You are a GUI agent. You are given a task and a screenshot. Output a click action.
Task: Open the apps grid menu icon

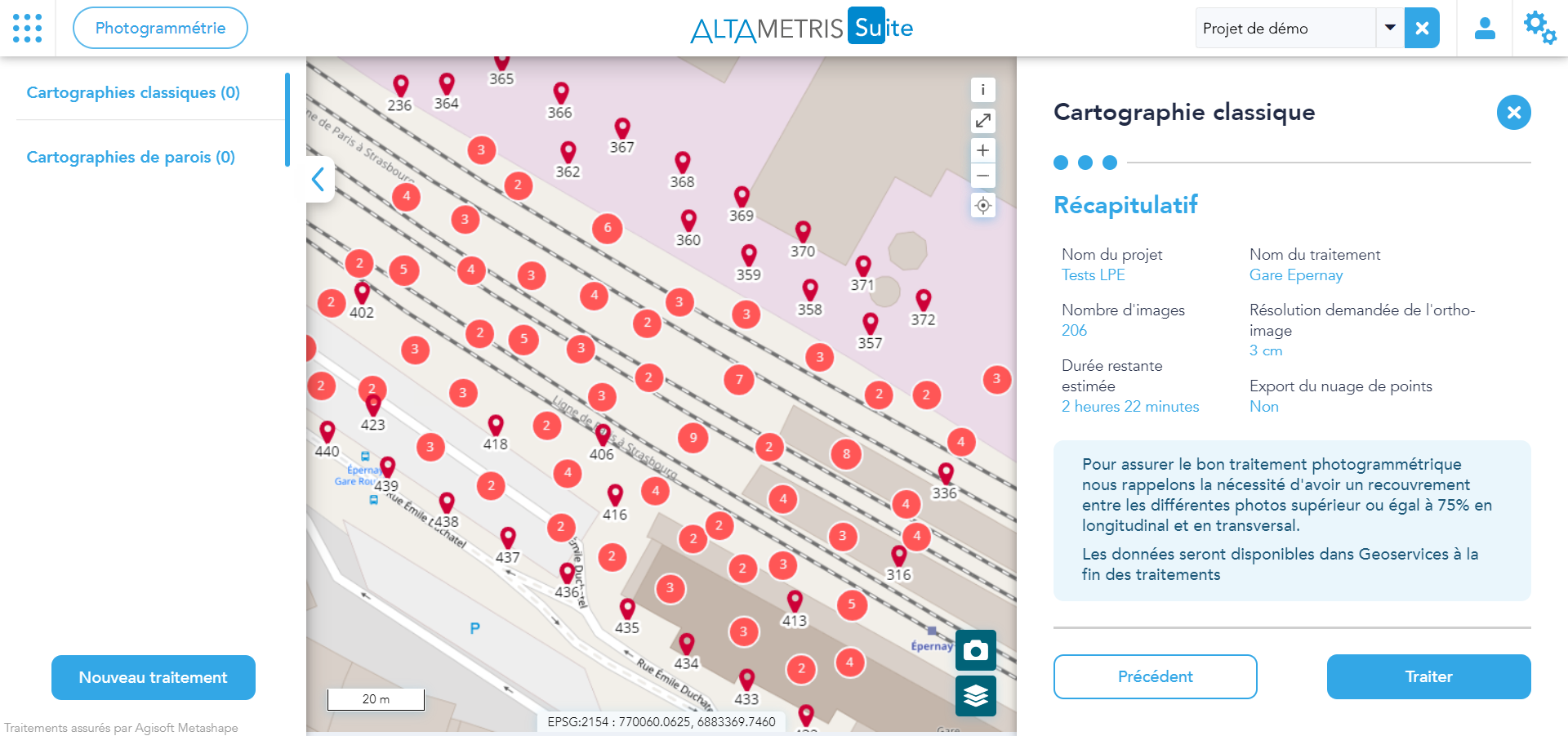(28, 28)
